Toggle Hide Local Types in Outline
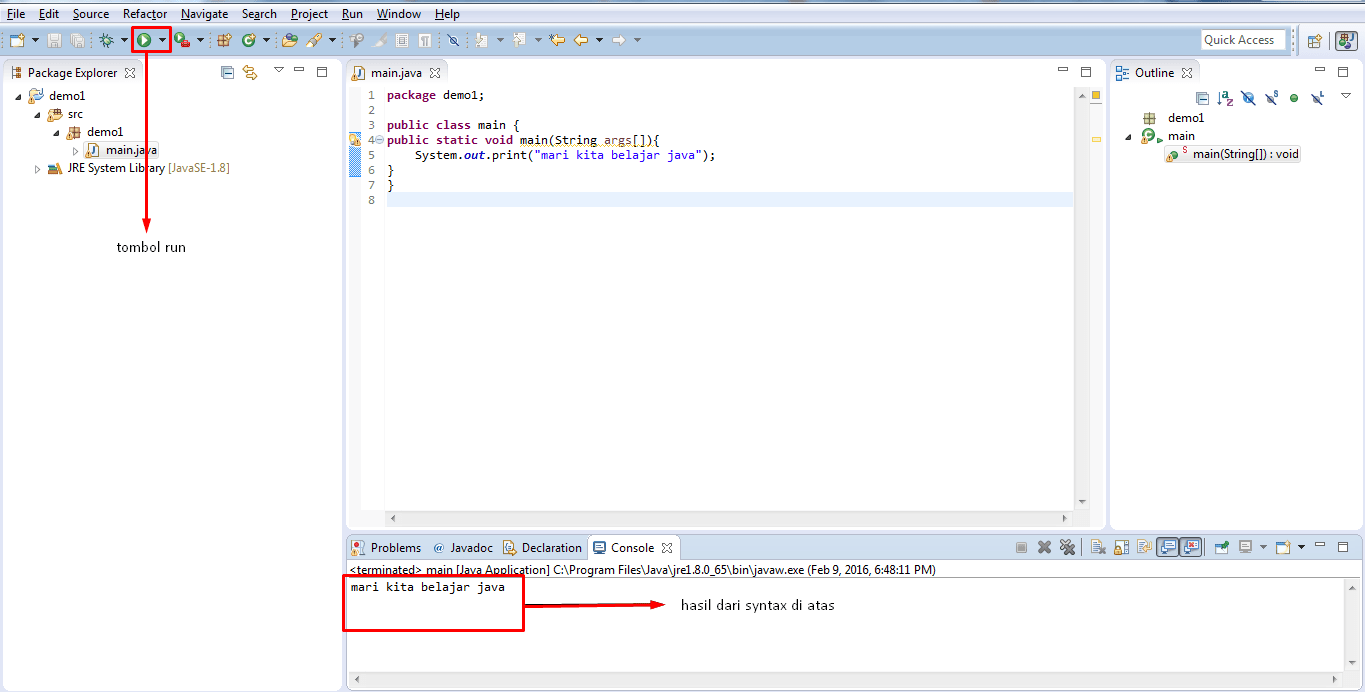1365x692 pixels. [1318, 98]
